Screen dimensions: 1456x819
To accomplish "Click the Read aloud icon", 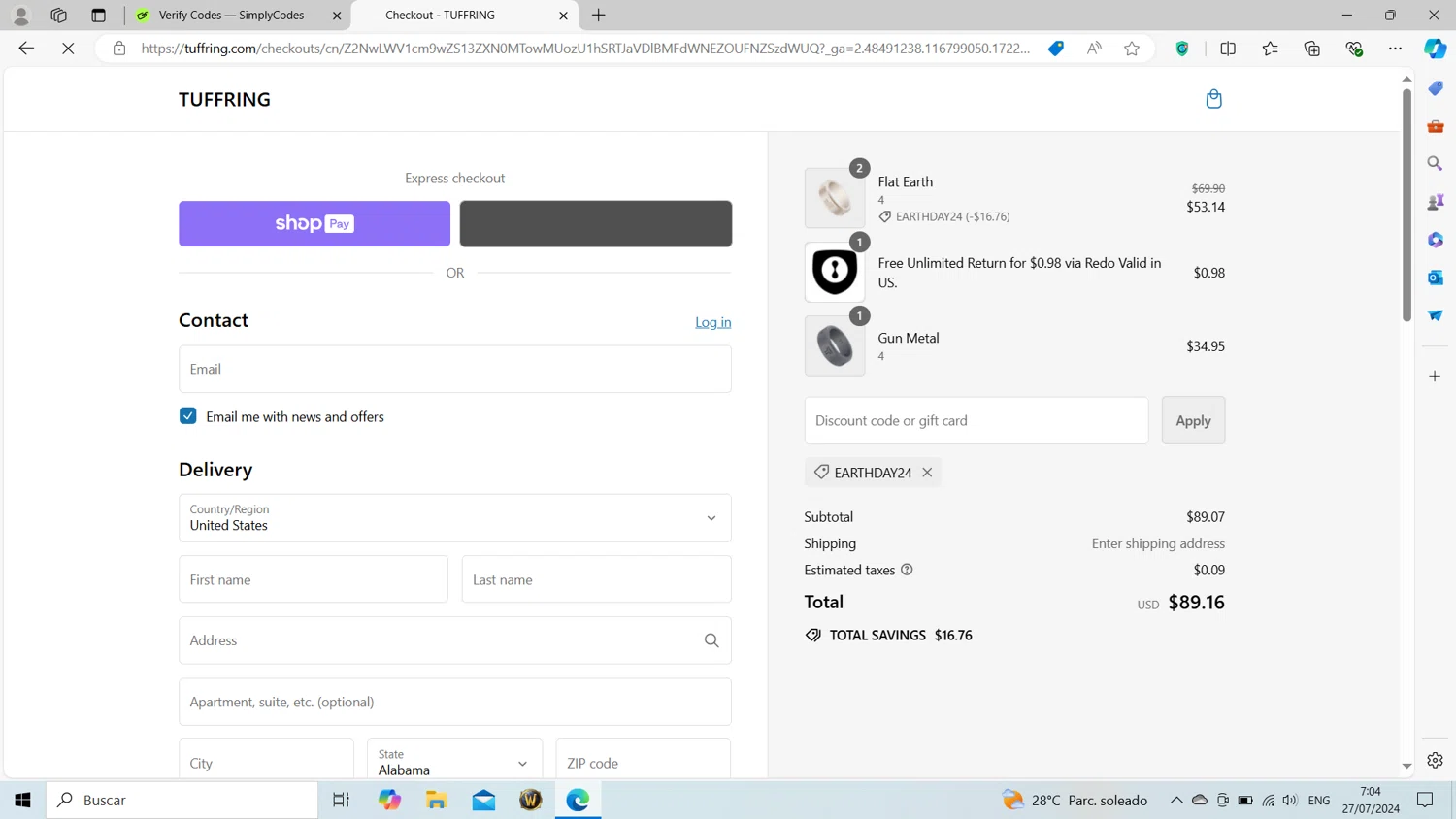I will 1094,49.
